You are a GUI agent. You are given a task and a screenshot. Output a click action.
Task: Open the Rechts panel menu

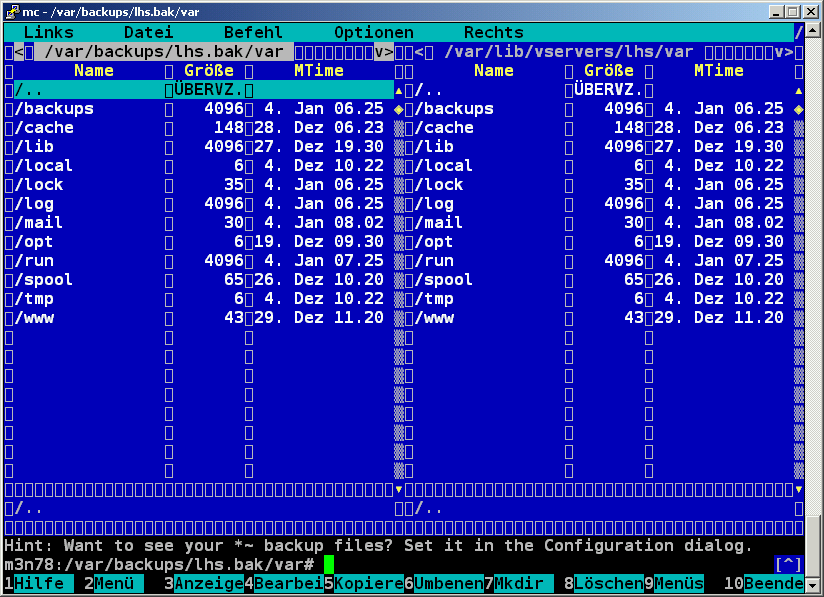(x=493, y=32)
